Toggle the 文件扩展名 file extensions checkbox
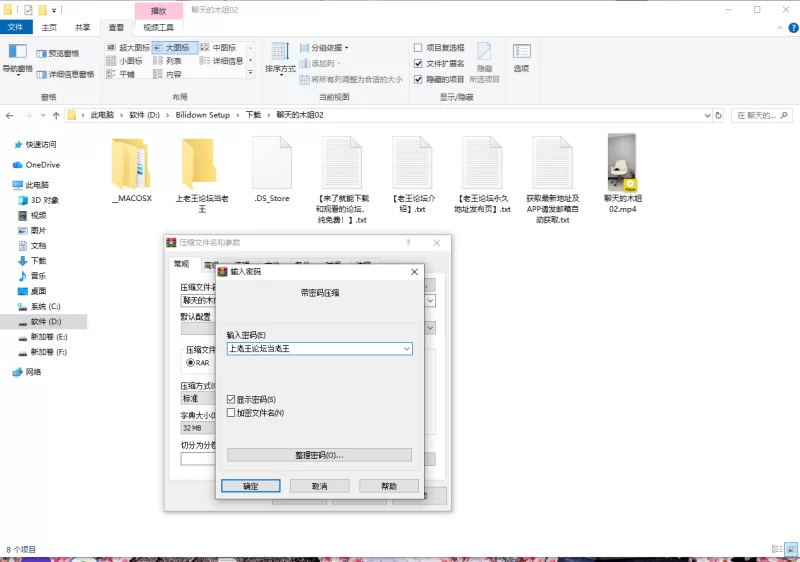 pos(419,63)
